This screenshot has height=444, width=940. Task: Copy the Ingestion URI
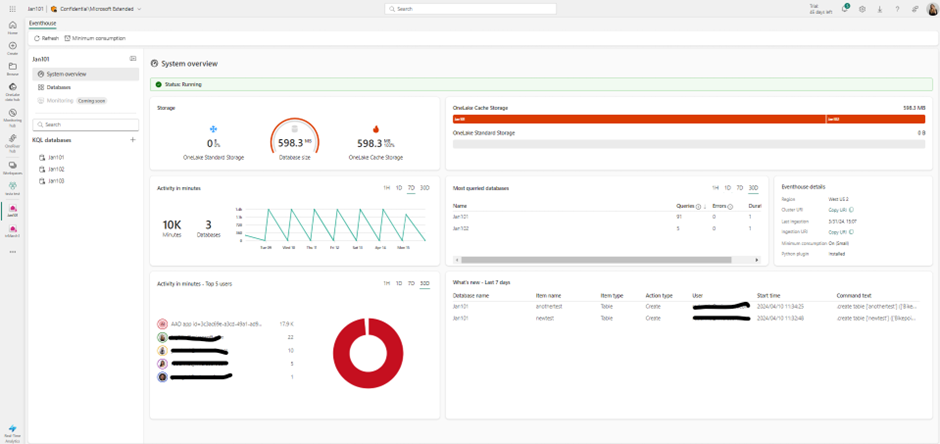(x=841, y=232)
